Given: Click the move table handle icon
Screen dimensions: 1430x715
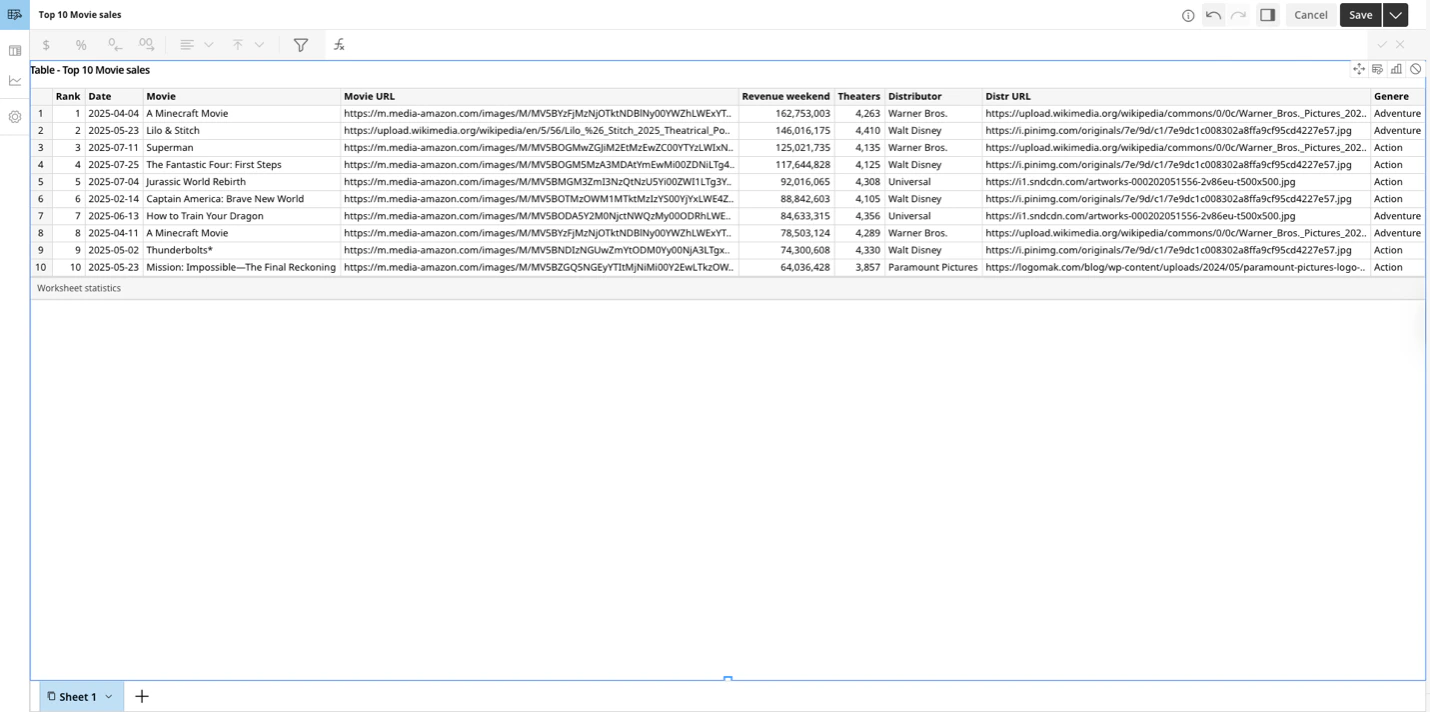Looking at the screenshot, I should click(1358, 69).
